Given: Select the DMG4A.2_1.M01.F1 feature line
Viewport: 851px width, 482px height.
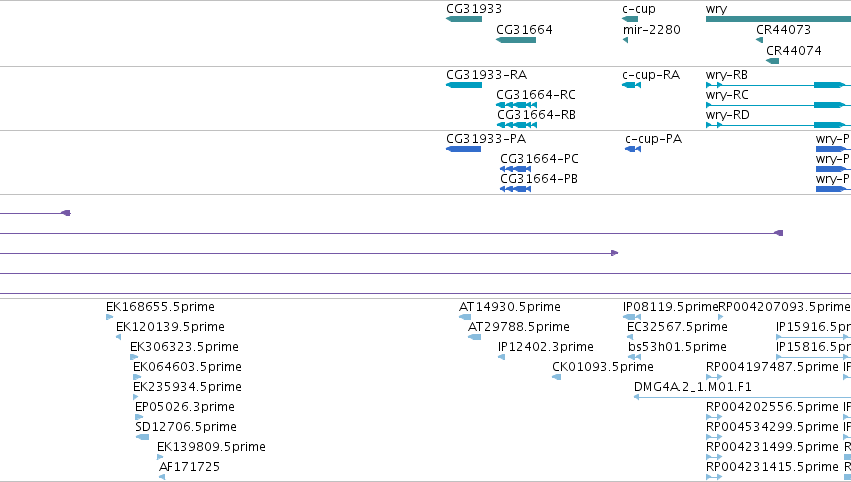Looking at the screenshot, I should 742,397.
